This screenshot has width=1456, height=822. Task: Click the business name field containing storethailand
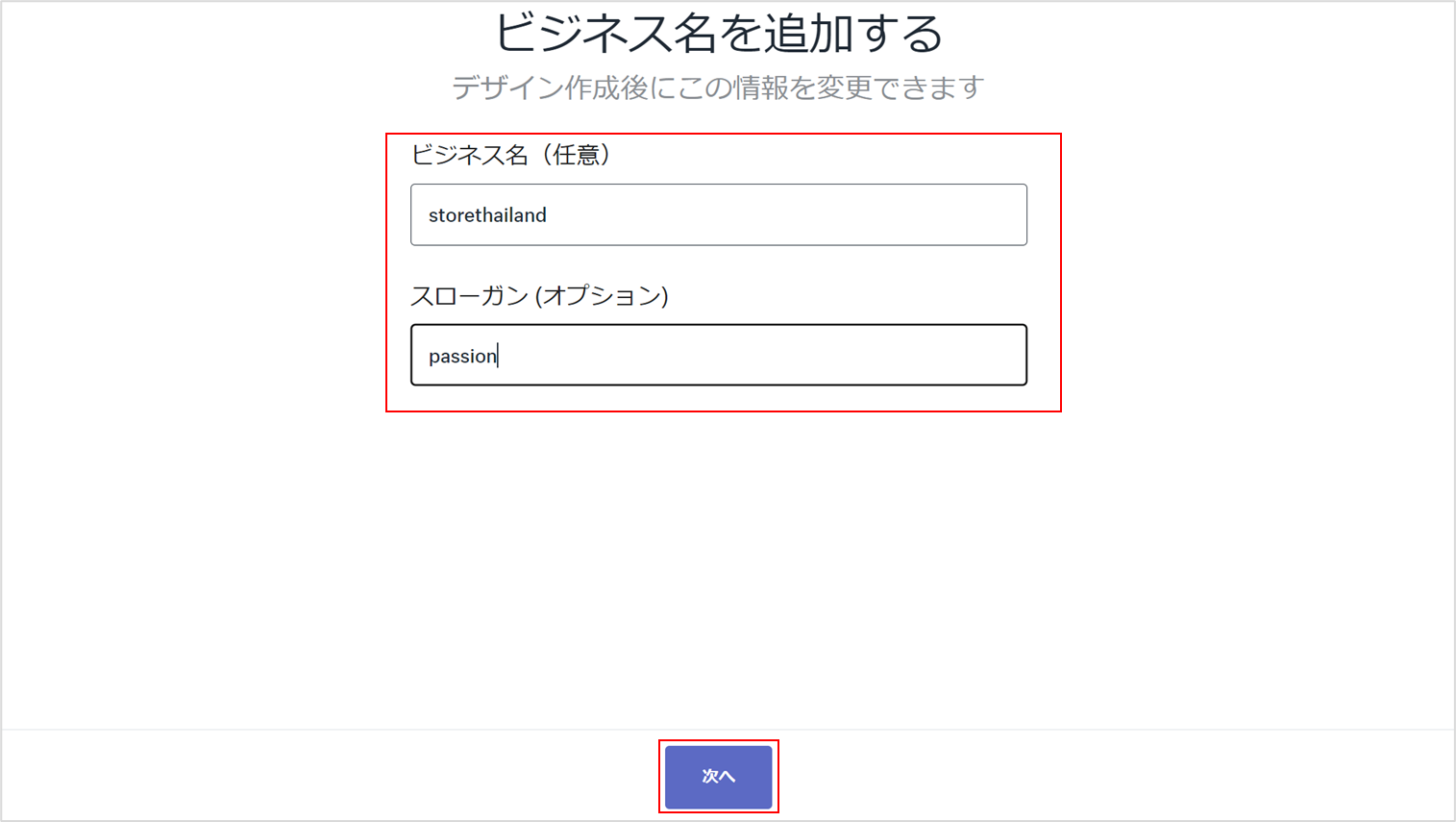[718, 214]
